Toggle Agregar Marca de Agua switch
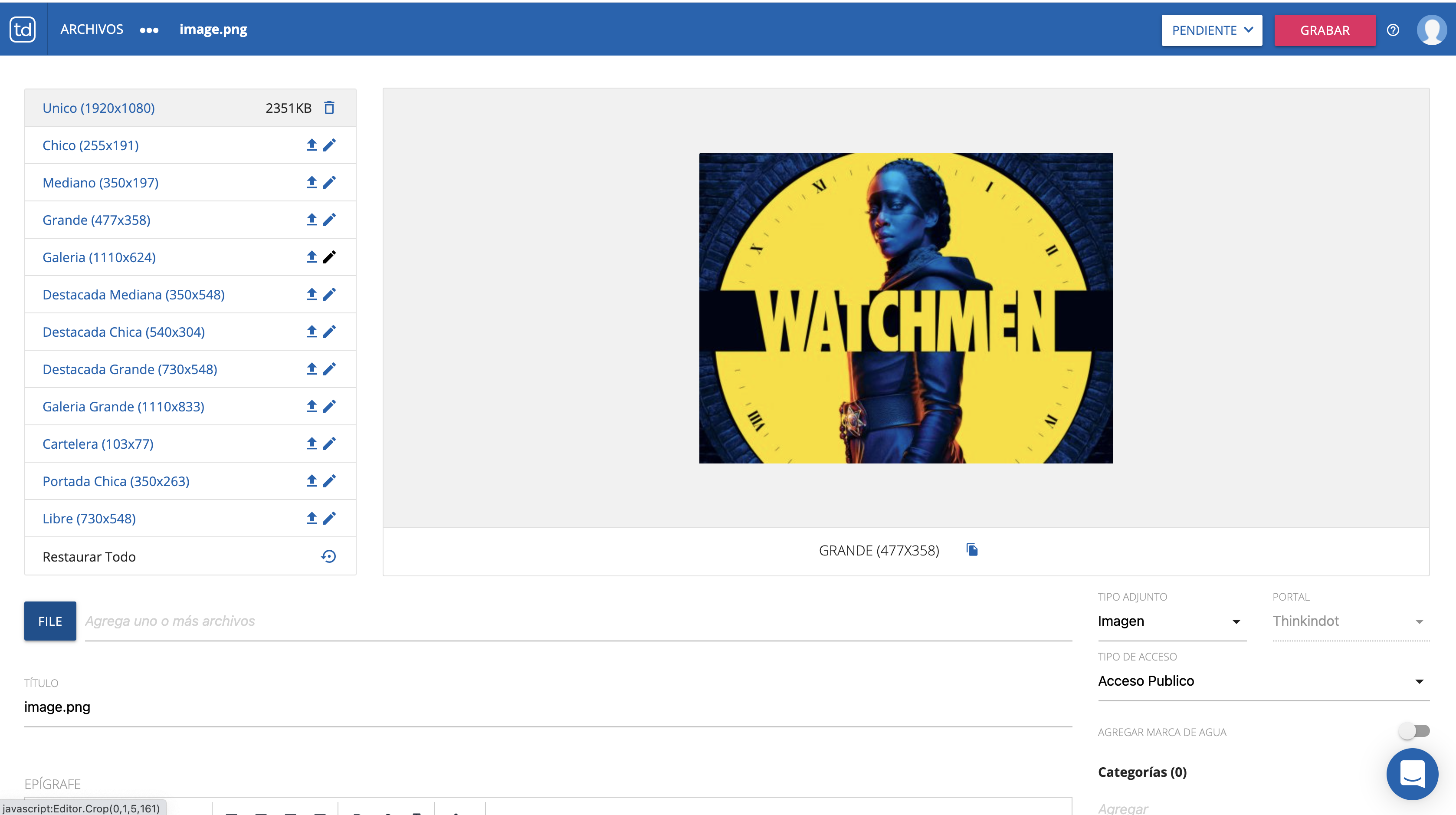Viewport: 1456px width, 815px height. click(x=1414, y=731)
